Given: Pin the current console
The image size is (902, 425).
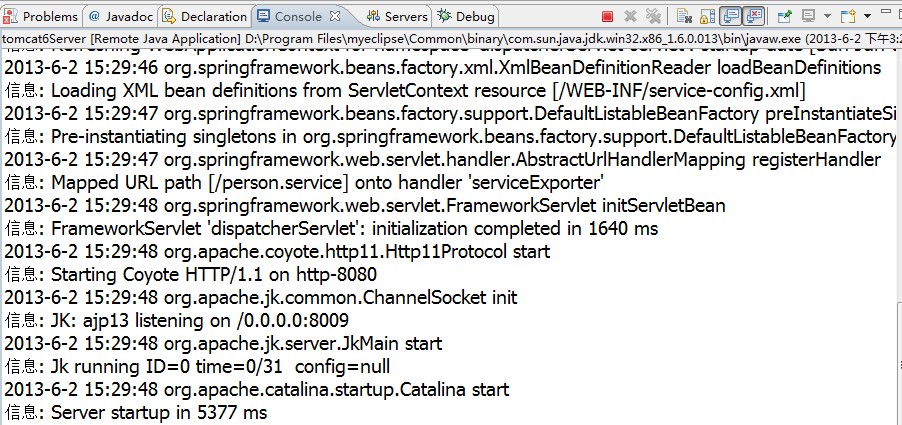Looking at the screenshot, I should pos(785,16).
